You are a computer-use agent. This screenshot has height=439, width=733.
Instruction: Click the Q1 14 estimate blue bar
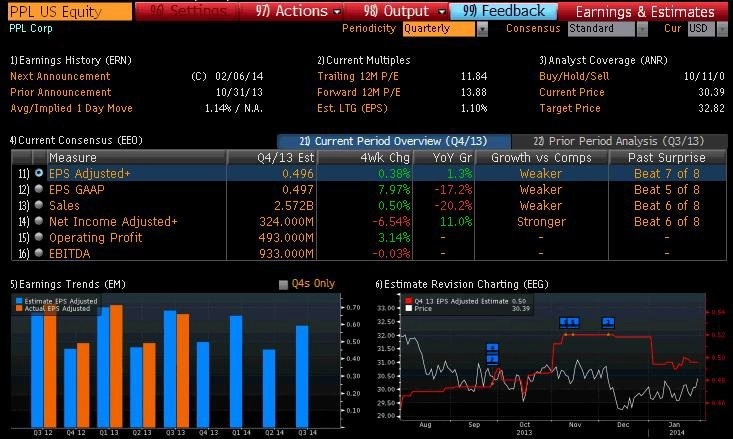click(x=236, y=371)
